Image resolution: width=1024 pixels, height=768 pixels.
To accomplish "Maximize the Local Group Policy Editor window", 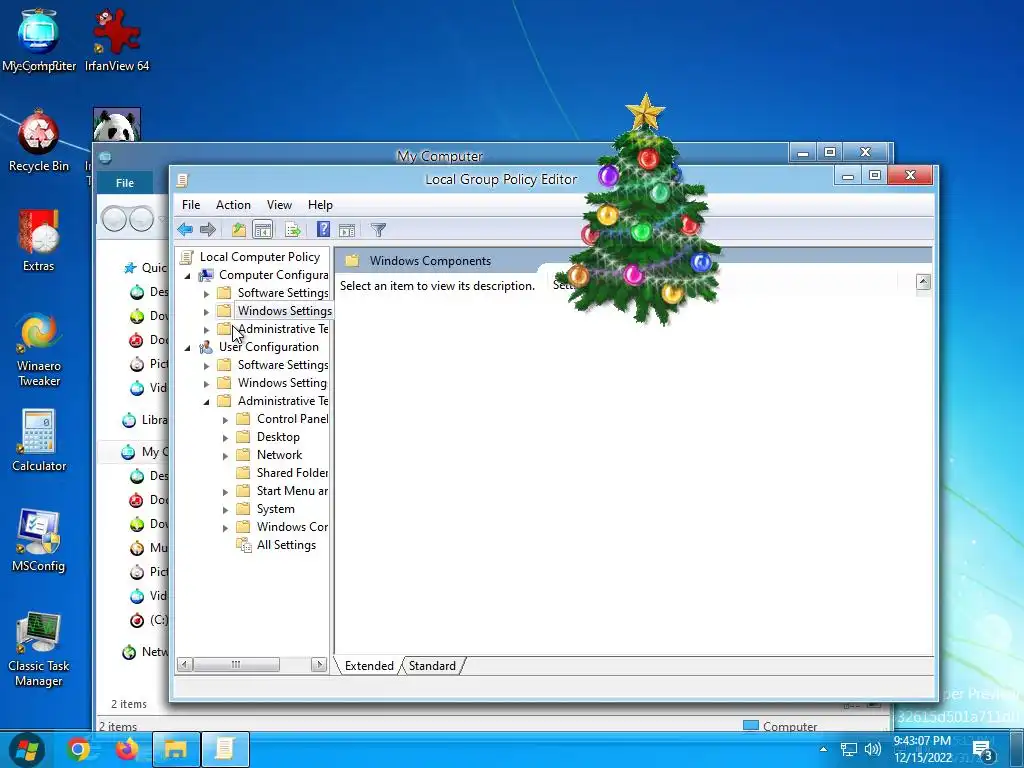I will pos(874,176).
